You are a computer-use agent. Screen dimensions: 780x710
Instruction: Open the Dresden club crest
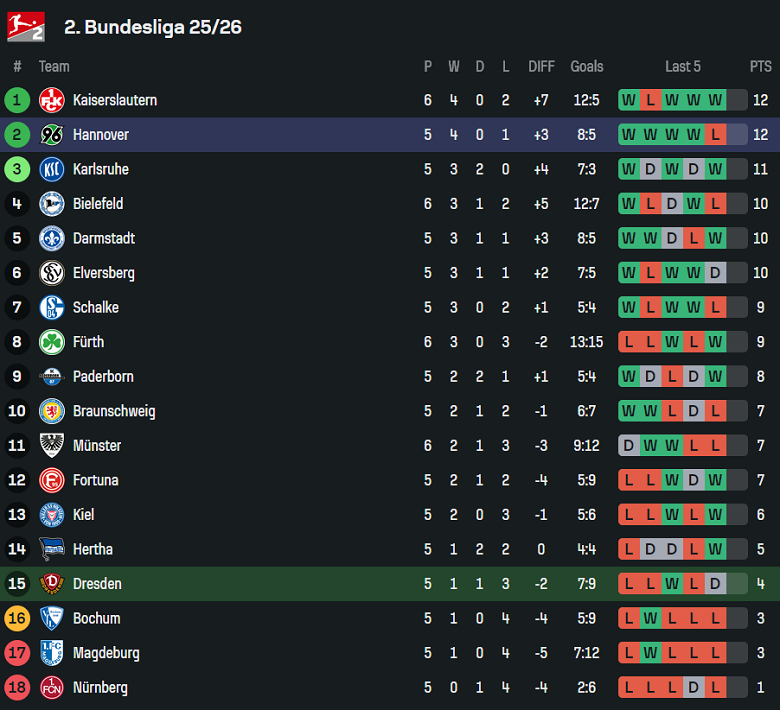52,584
